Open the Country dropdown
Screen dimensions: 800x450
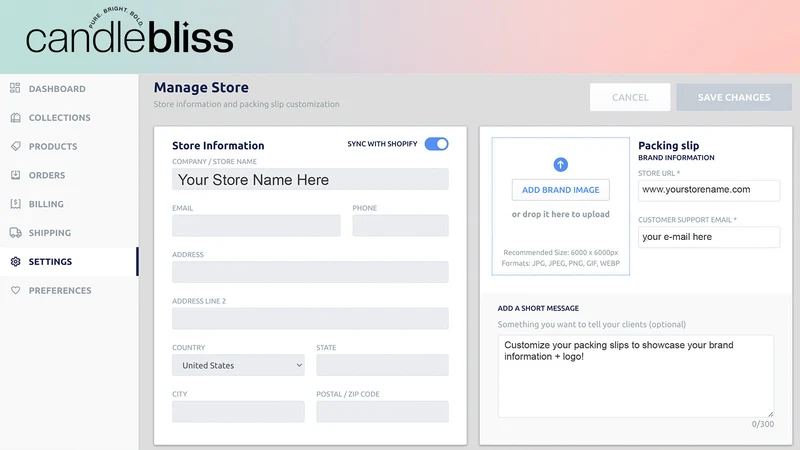tap(238, 365)
